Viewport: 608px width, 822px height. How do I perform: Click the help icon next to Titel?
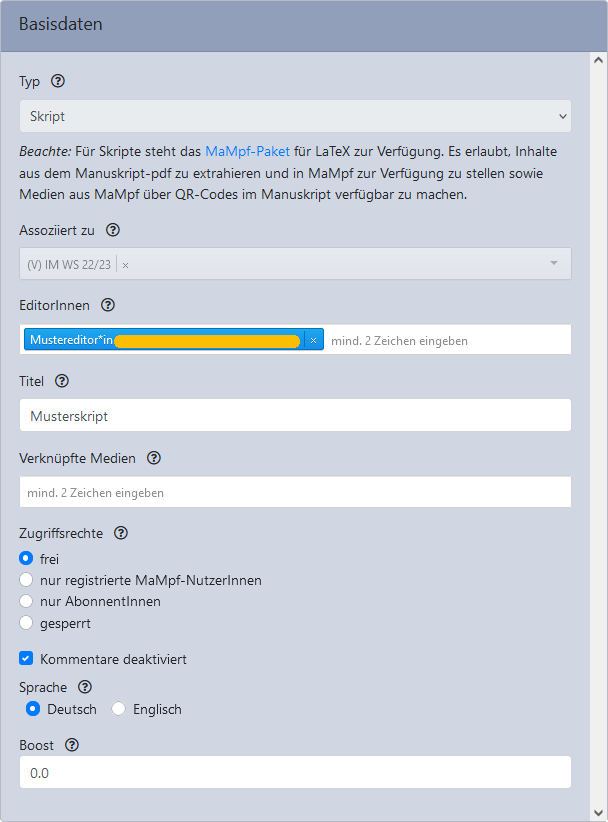pos(62,381)
